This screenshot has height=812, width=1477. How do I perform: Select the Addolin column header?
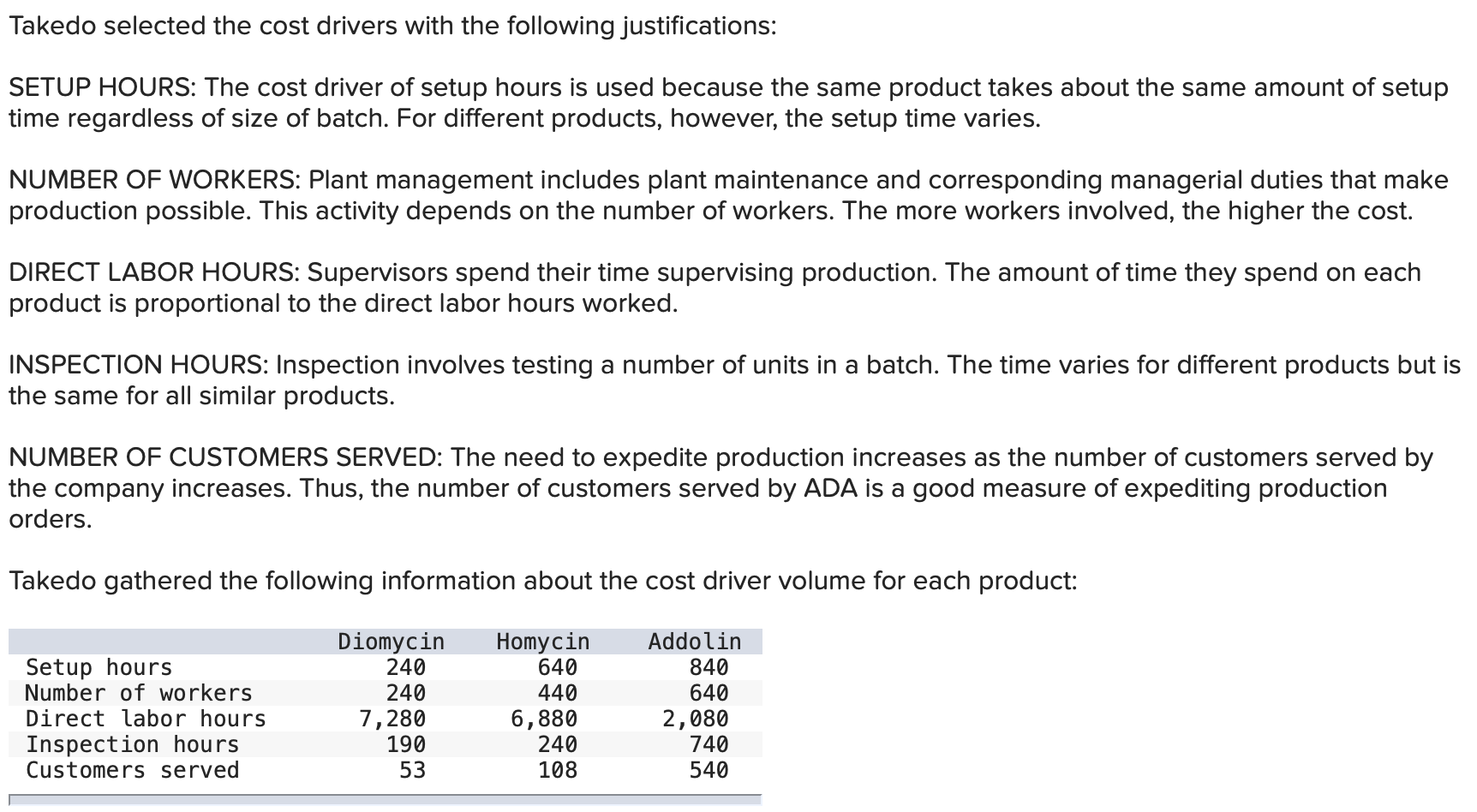[695, 642]
